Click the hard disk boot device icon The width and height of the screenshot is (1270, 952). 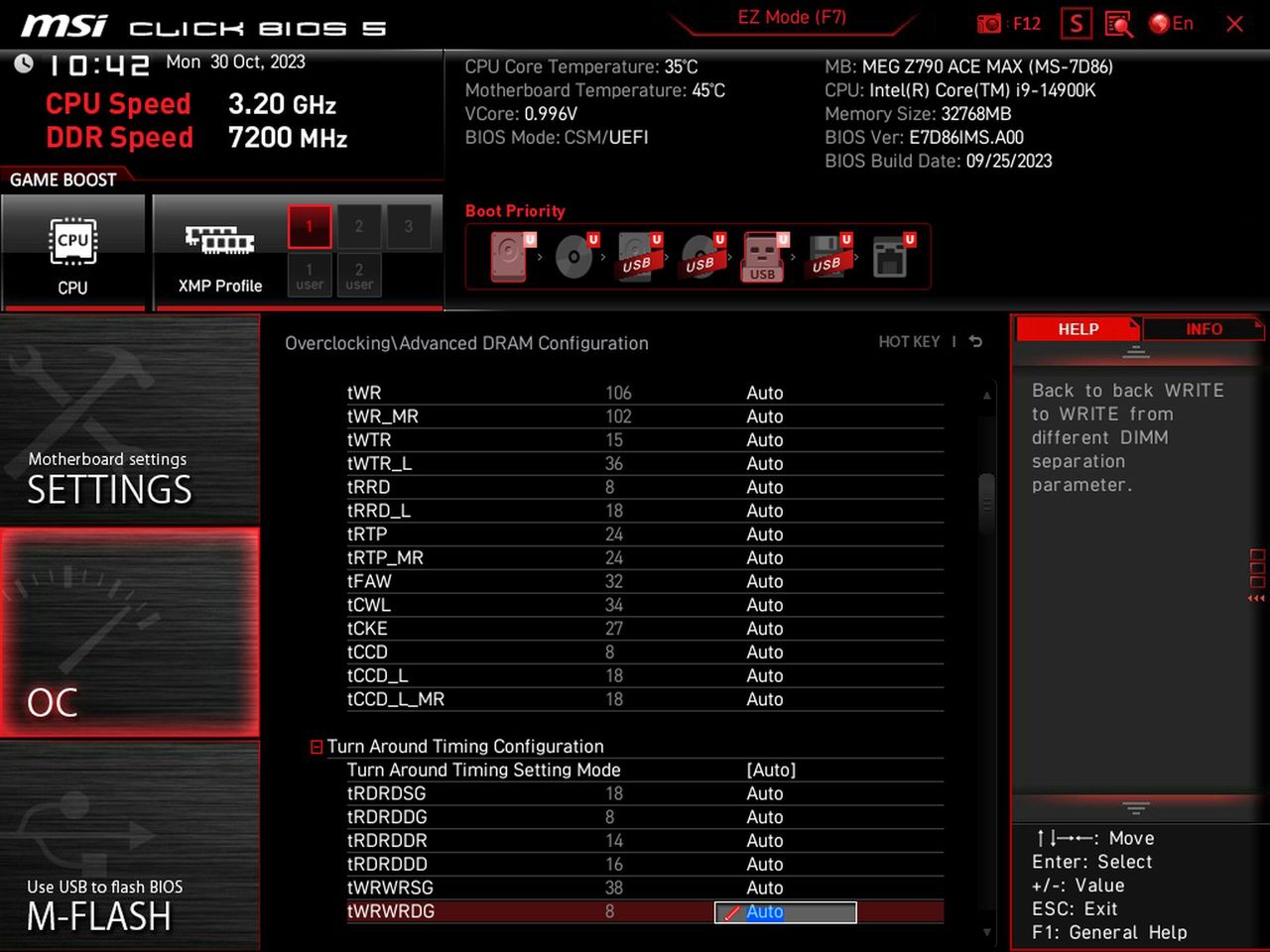[510, 257]
